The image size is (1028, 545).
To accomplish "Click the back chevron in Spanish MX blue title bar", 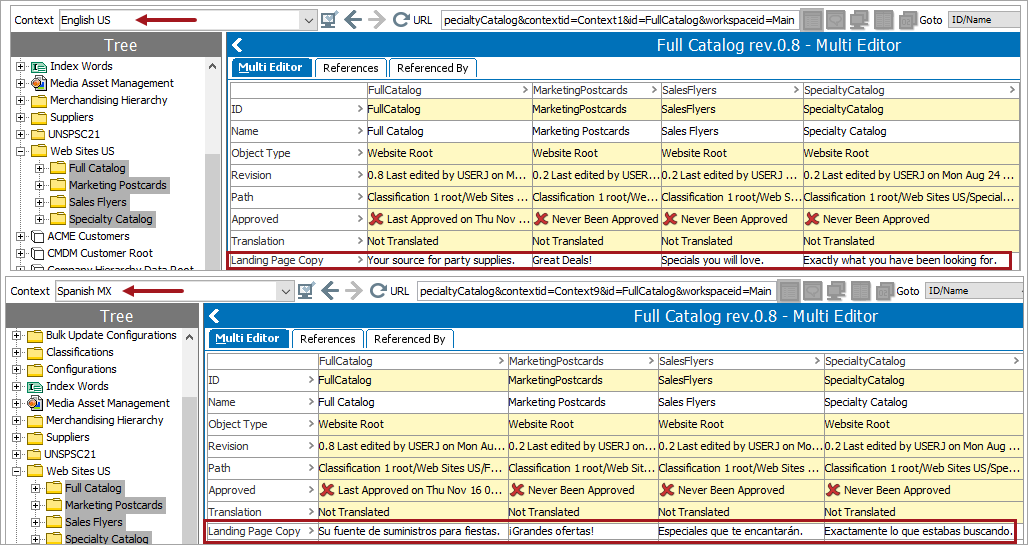I will click(214, 316).
